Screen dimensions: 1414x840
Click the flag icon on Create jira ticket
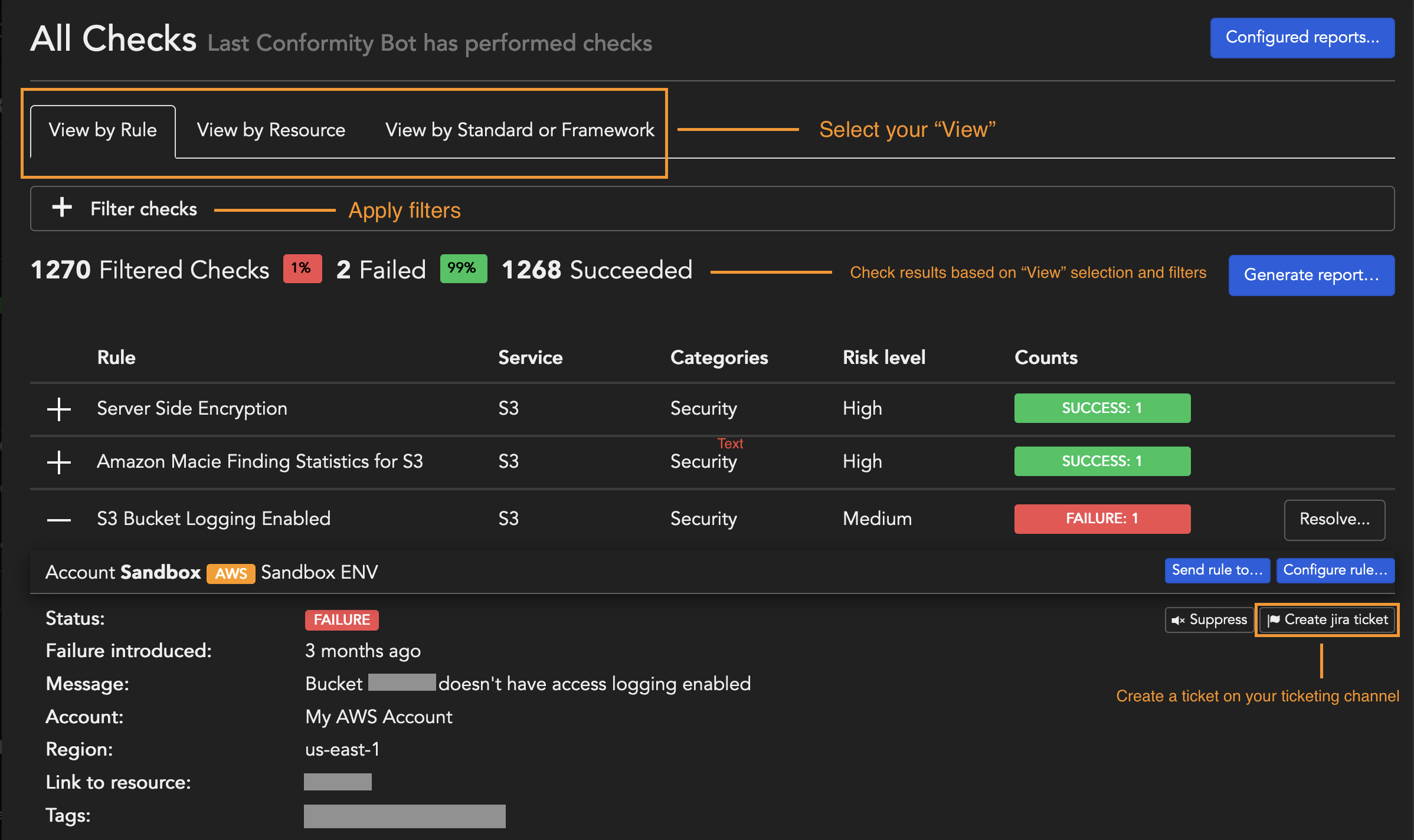coord(1274,620)
